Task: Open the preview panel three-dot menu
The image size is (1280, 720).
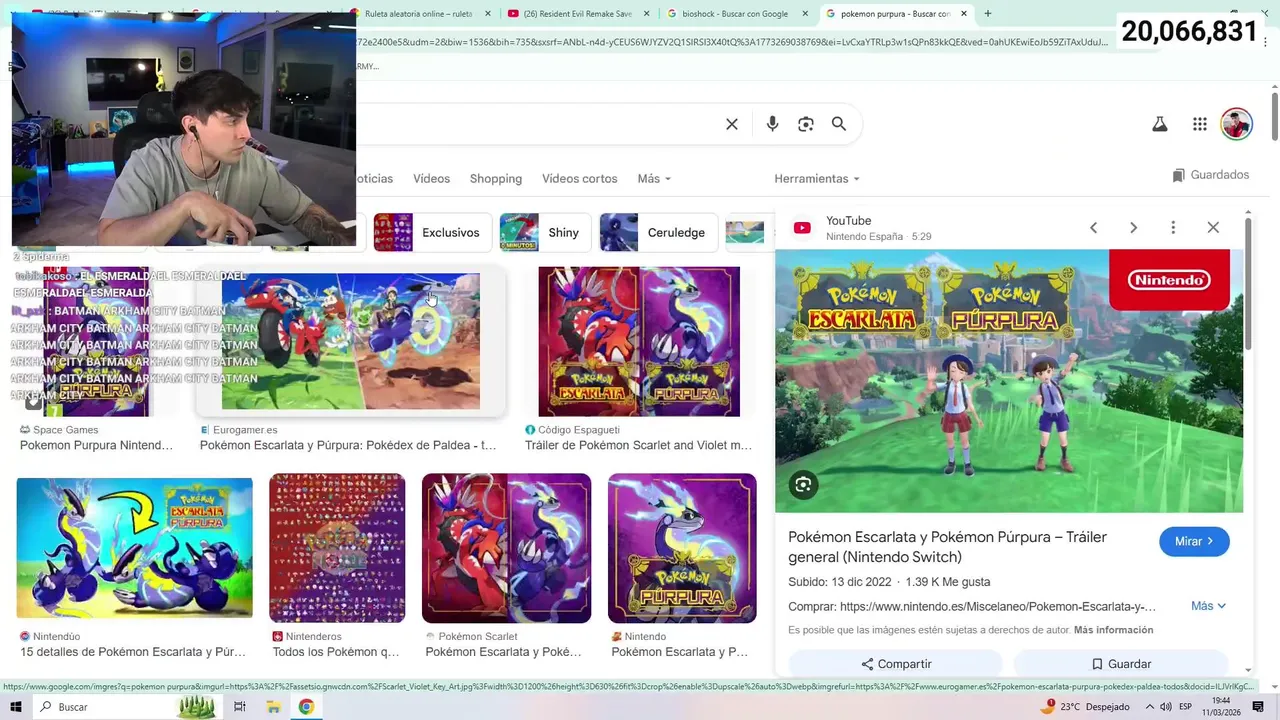Action: click(x=1173, y=228)
